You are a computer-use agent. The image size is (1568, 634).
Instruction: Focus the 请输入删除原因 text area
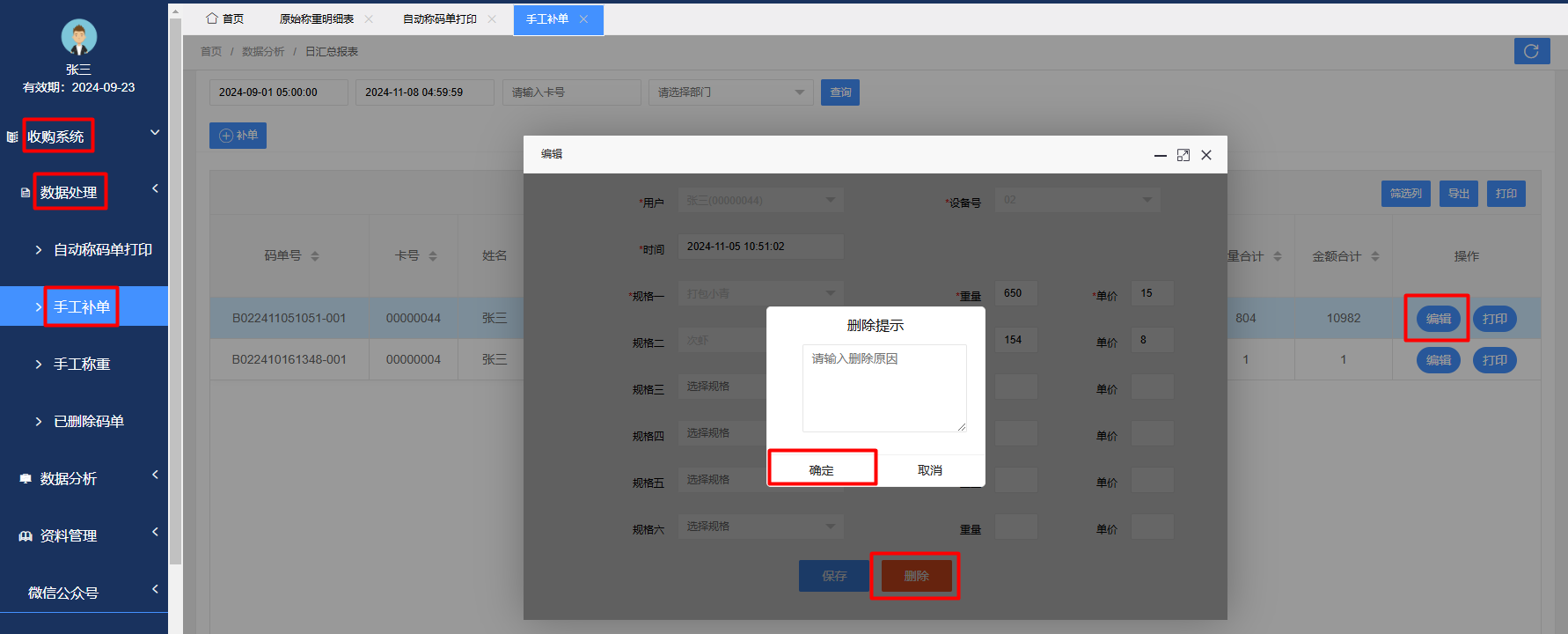[x=884, y=388]
